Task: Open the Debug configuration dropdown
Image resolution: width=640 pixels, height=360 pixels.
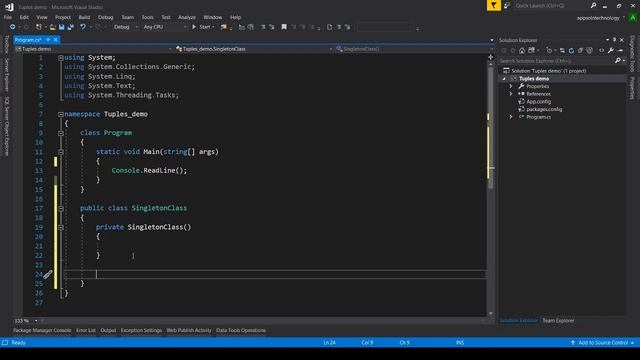Action: click(125, 27)
